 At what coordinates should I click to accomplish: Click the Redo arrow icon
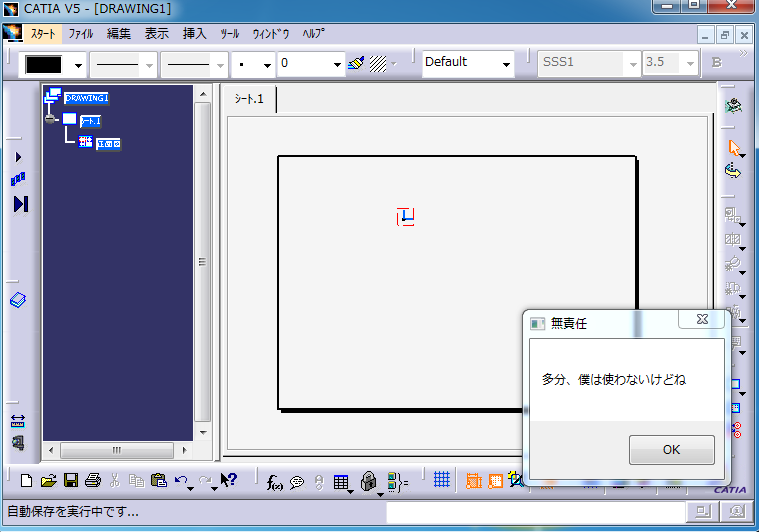[x=205, y=480]
